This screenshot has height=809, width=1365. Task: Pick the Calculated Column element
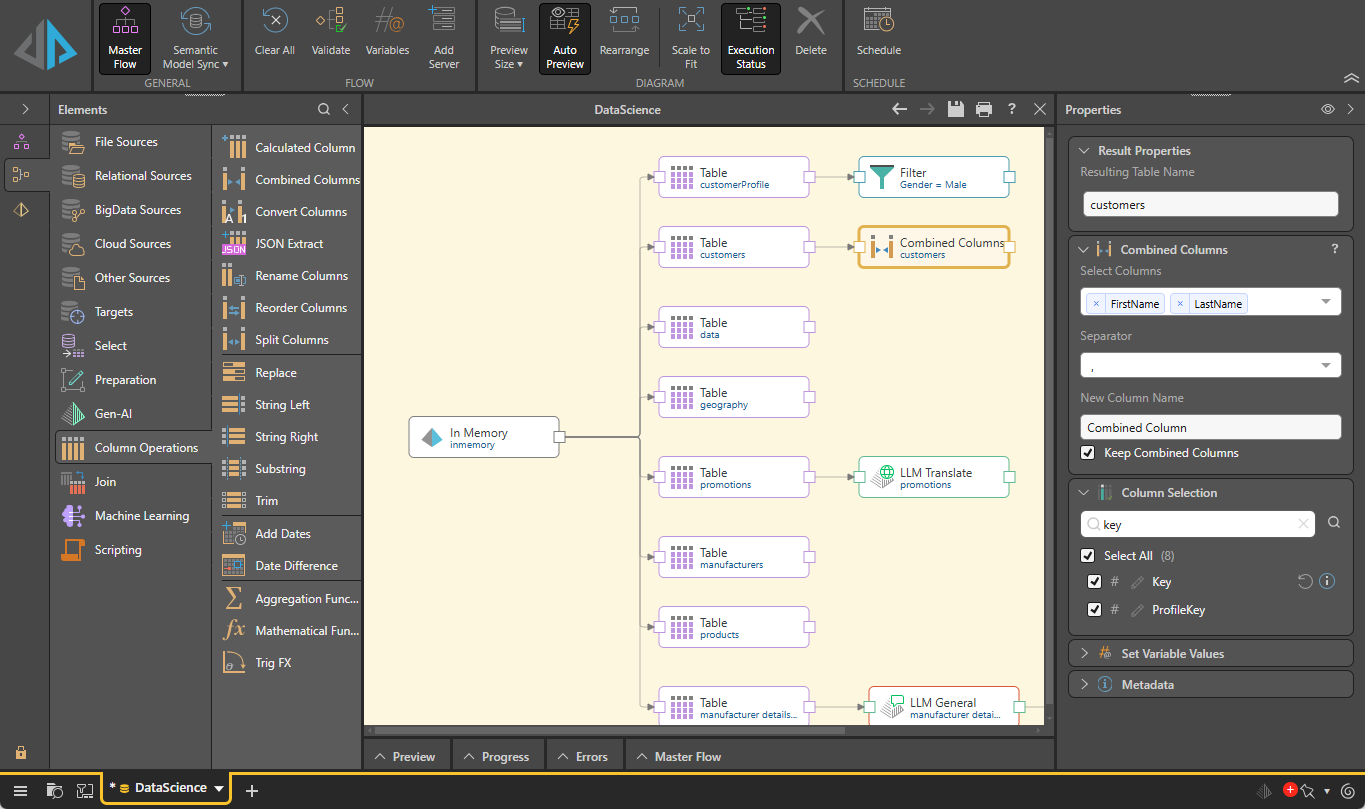(289, 148)
